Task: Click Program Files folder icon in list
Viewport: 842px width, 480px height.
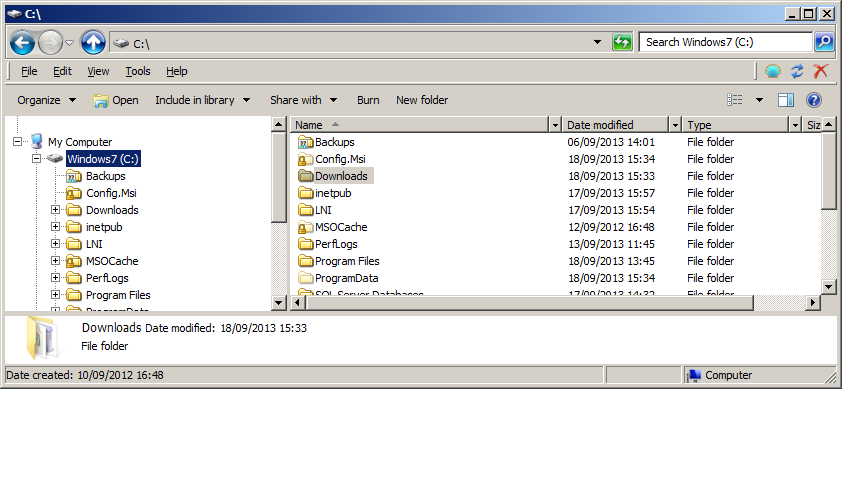Action: click(306, 261)
